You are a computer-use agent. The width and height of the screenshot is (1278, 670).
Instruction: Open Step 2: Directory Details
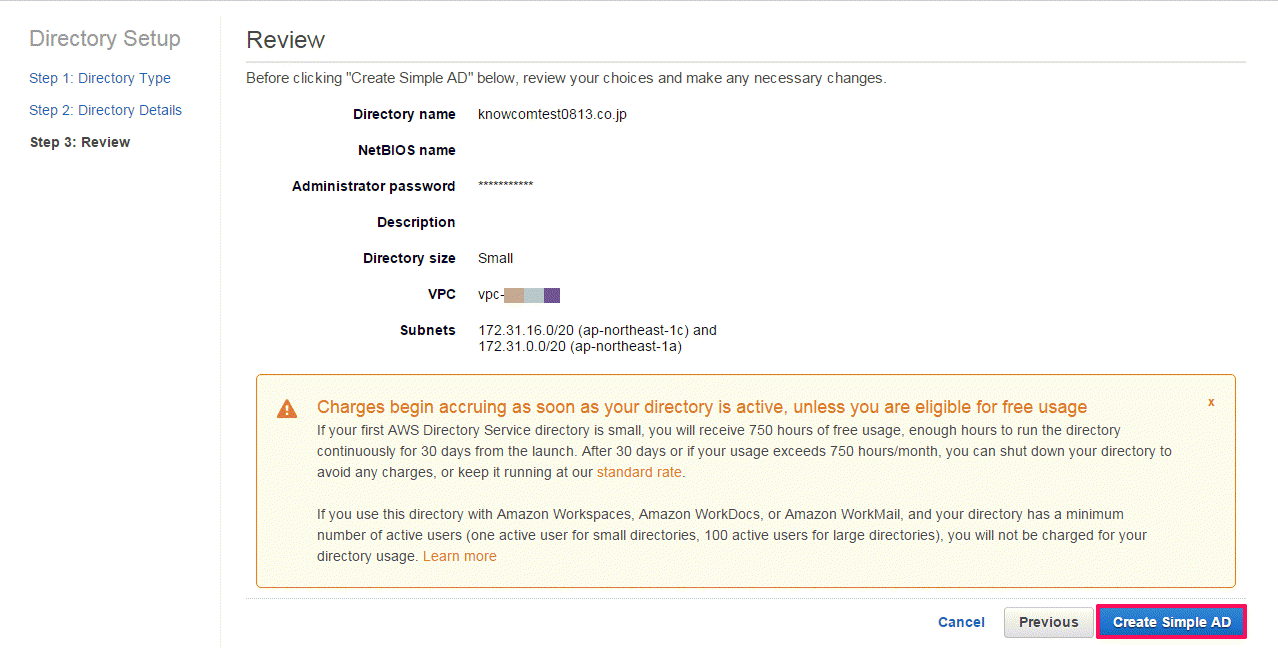click(106, 110)
